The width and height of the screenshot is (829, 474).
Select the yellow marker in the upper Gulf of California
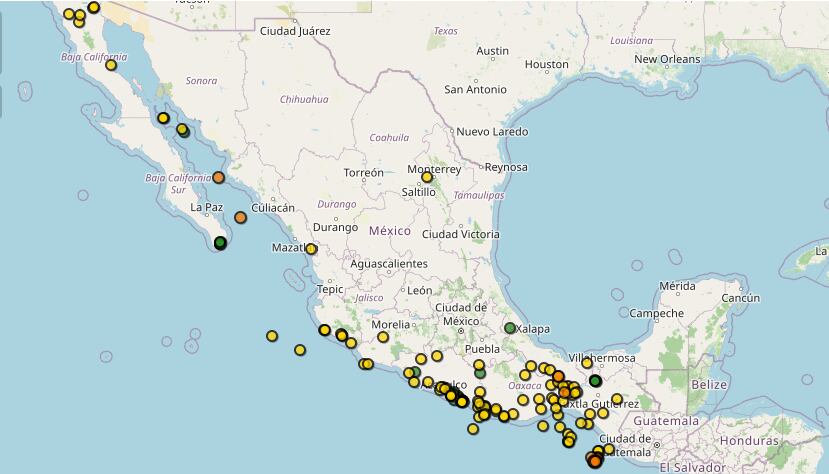coord(163,118)
